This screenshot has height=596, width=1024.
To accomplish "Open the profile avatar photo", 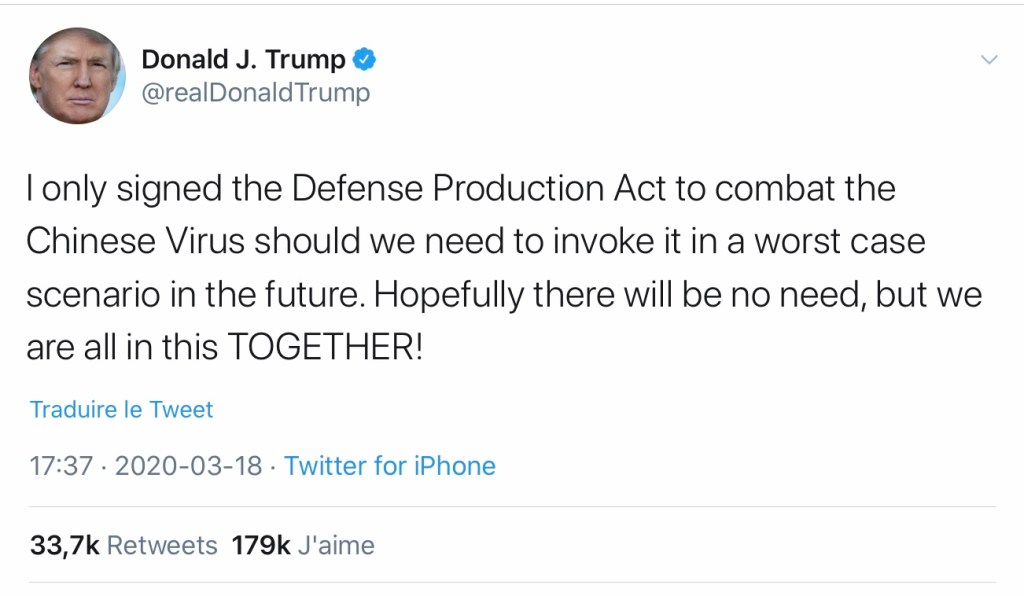I will (x=77, y=75).
